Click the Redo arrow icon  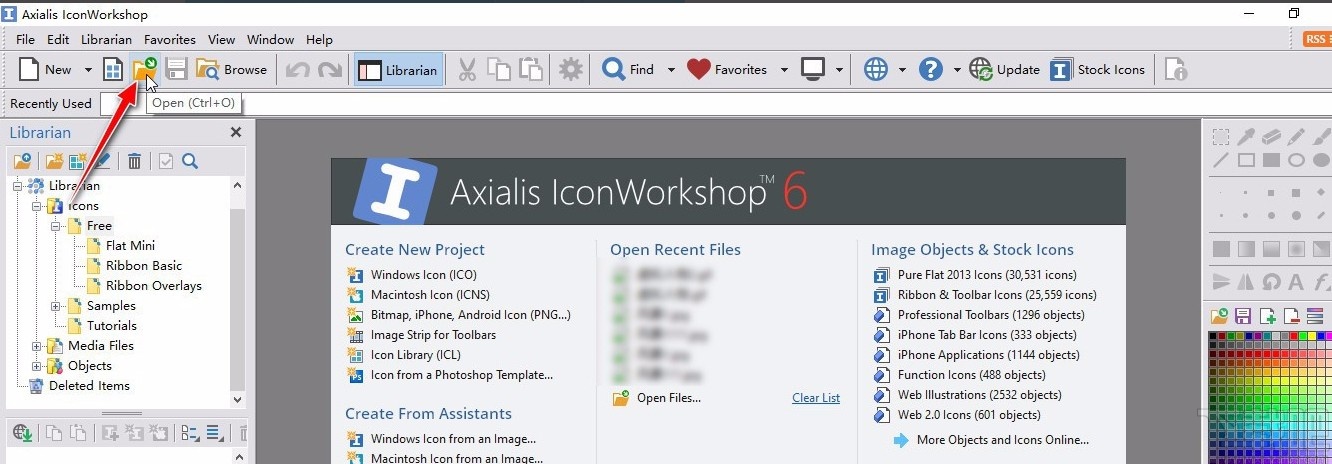point(329,70)
